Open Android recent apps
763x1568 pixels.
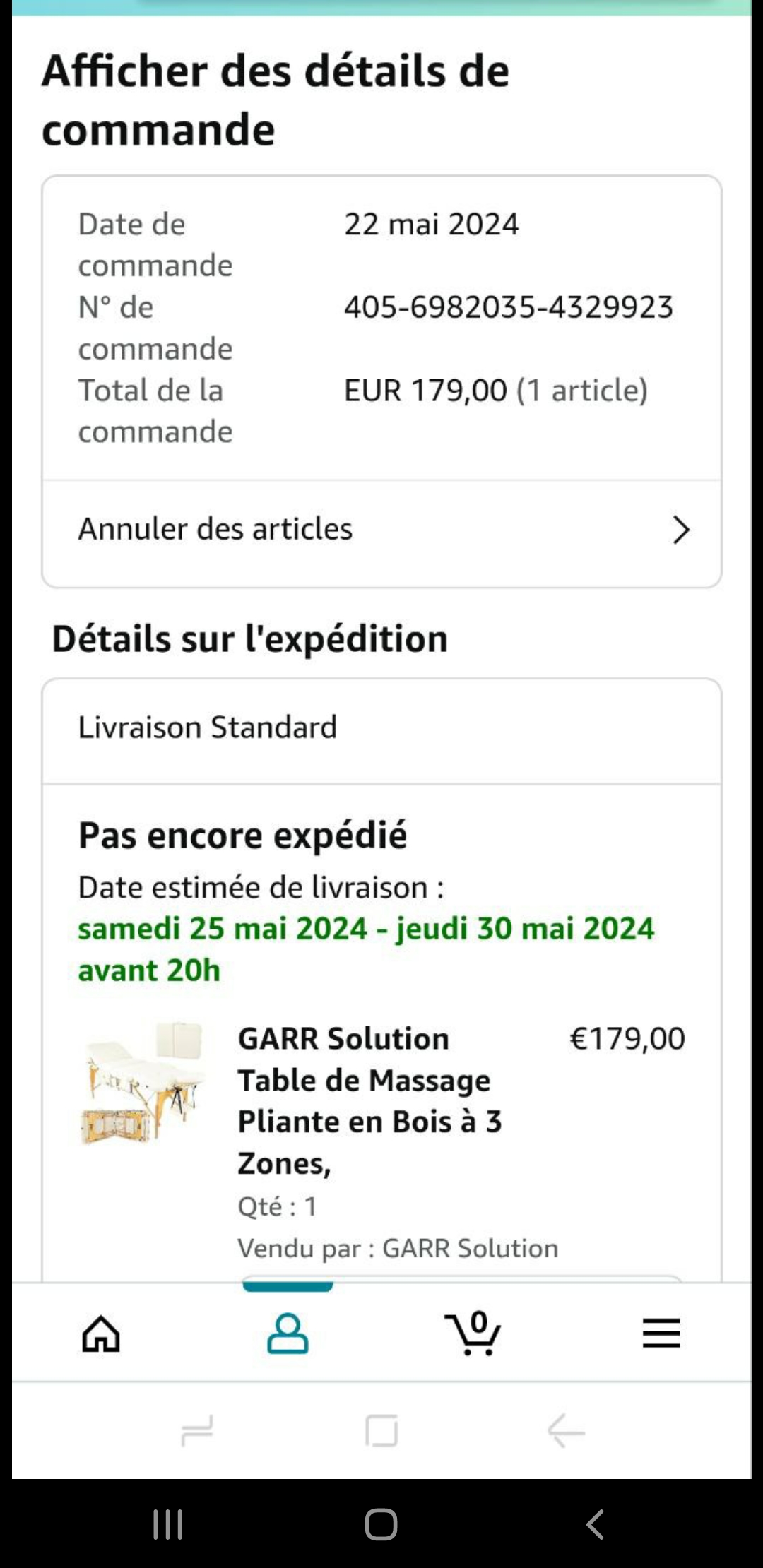click(168, 1524)
